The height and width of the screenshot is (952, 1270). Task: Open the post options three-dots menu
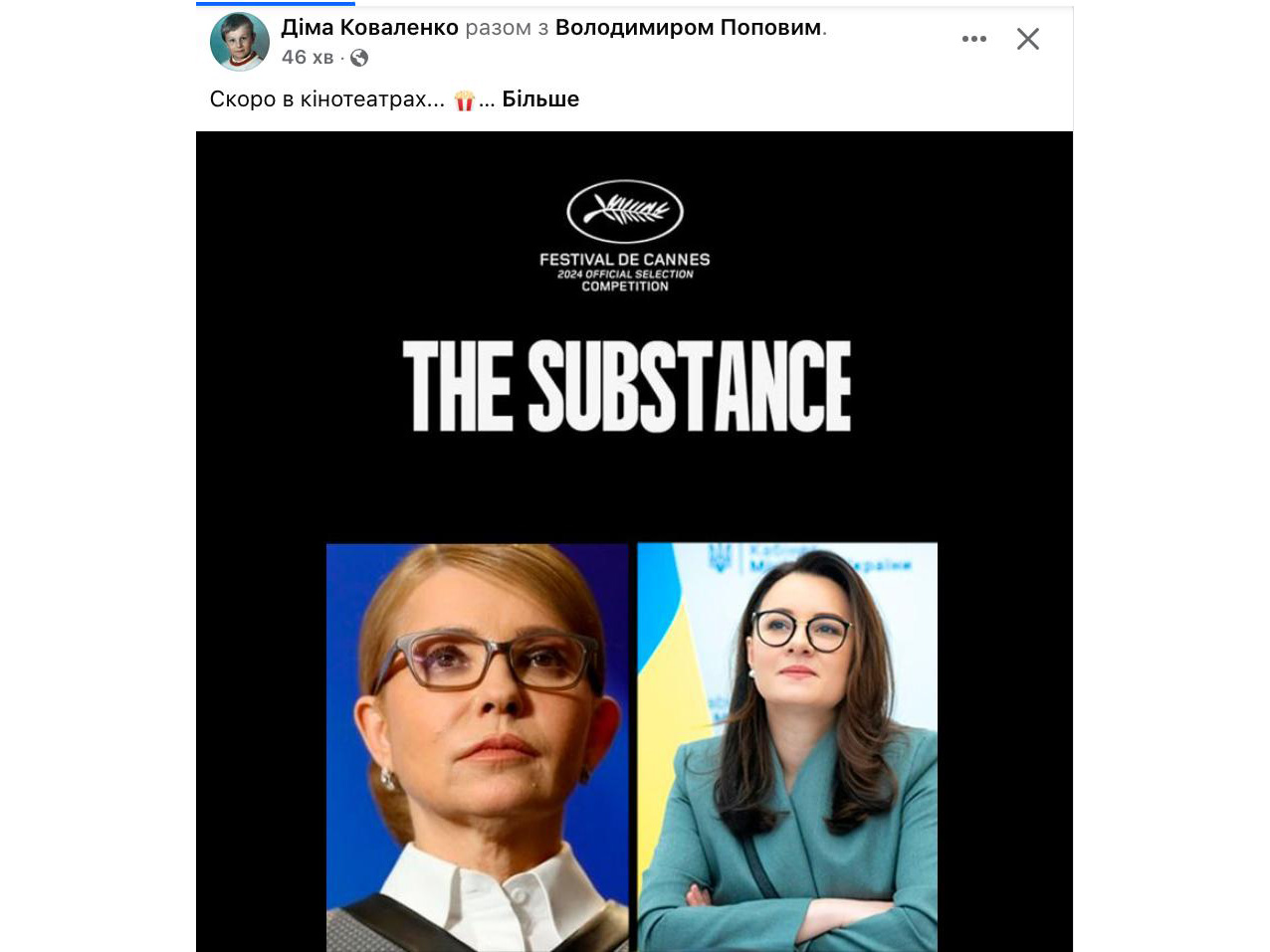click(x=973, y=39)
